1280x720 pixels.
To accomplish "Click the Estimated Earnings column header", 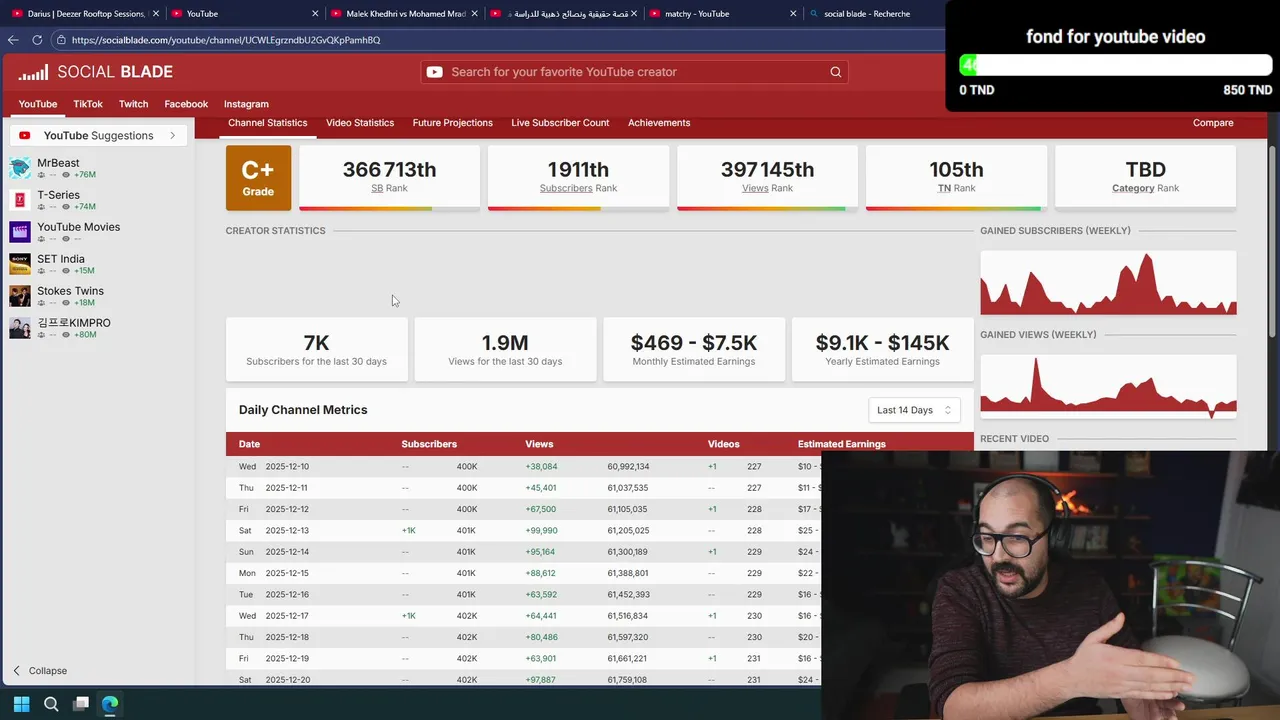I will coord(842,444).
